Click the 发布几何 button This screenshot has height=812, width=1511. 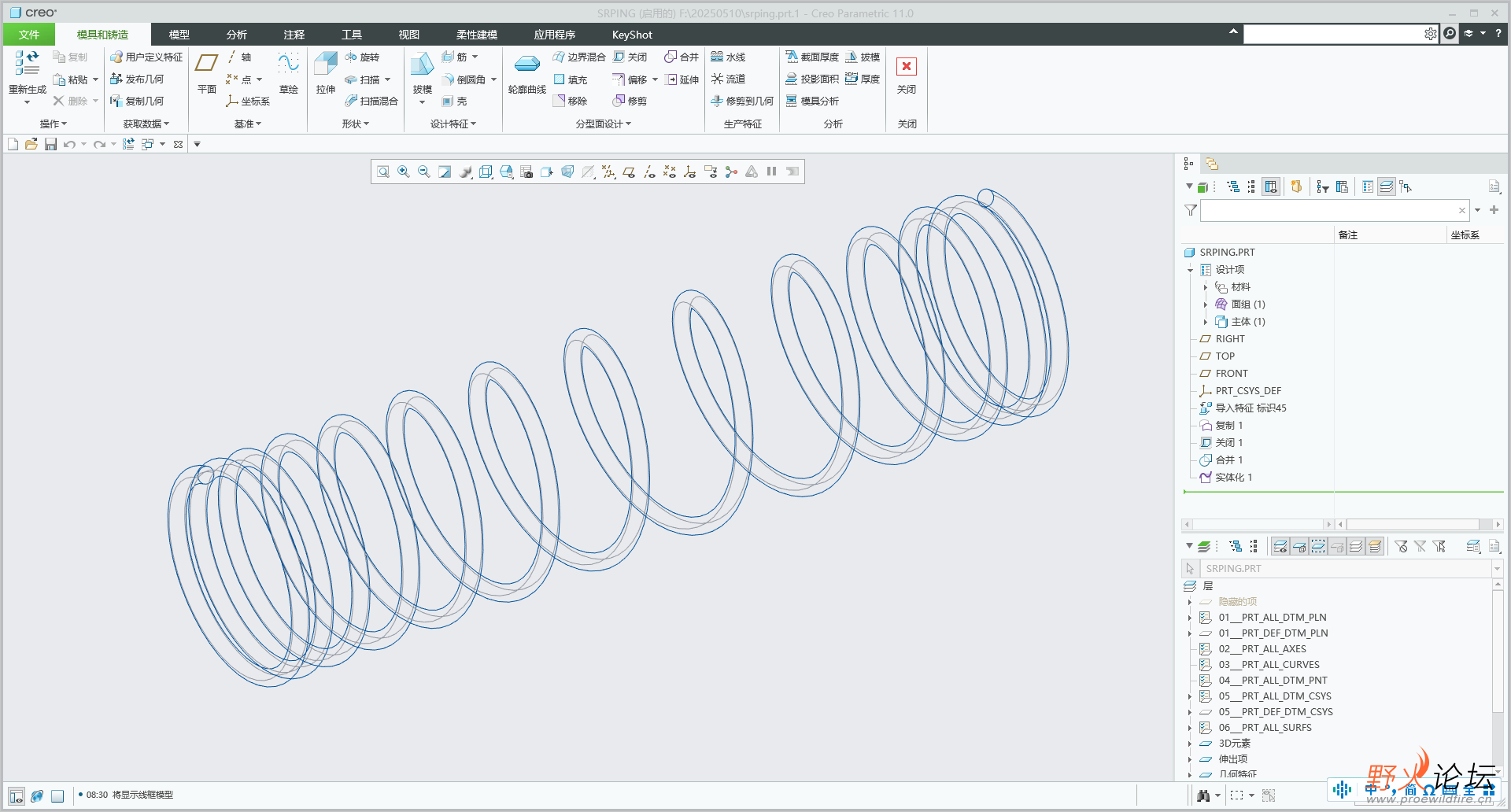tap(137, 79)
